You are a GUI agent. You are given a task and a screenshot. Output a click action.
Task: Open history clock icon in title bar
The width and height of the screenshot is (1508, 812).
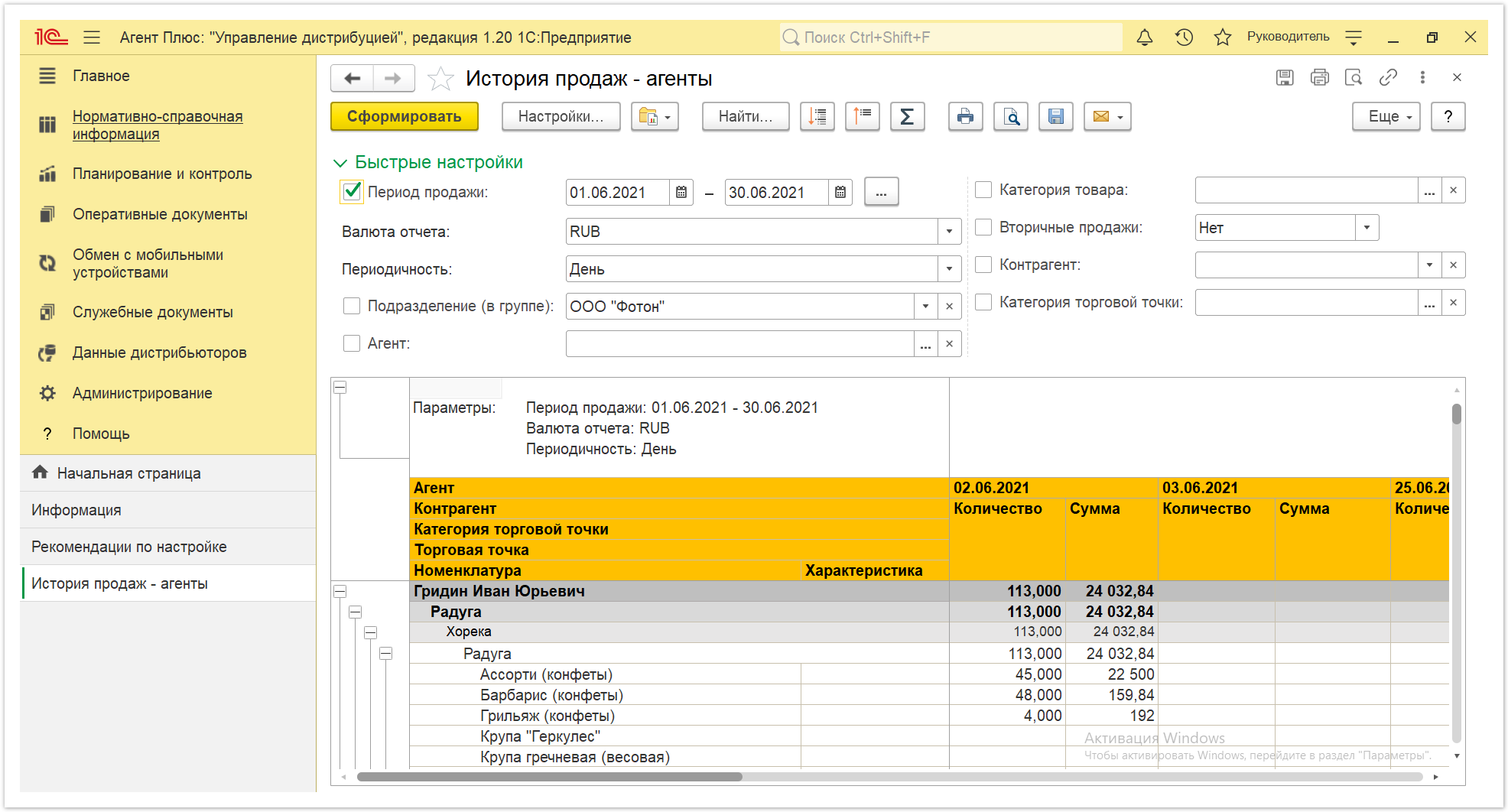point(1184,37)
